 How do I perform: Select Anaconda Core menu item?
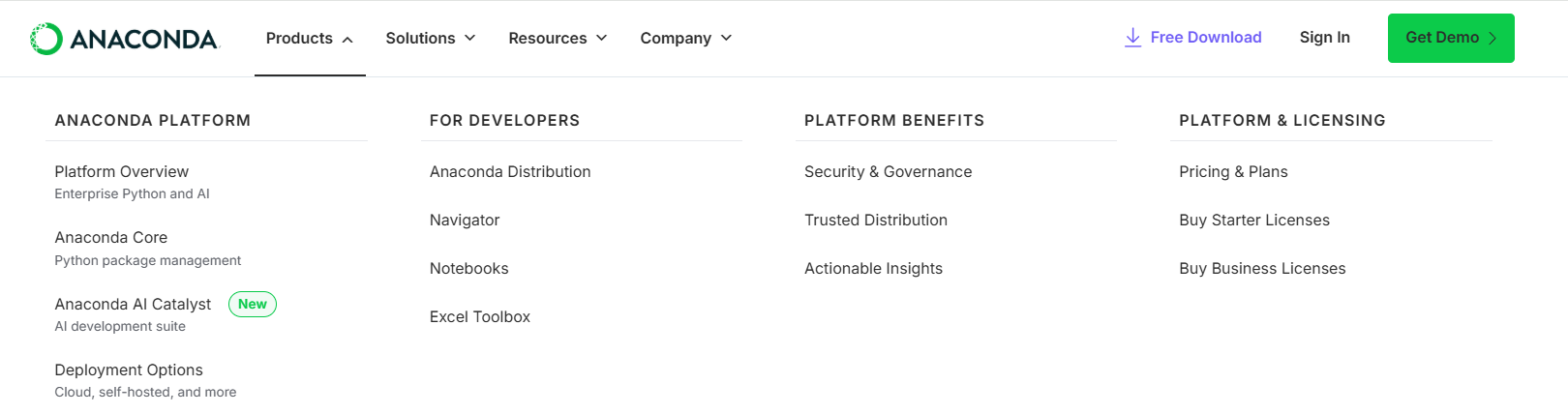pyautogui.click(x=111, y=238)
